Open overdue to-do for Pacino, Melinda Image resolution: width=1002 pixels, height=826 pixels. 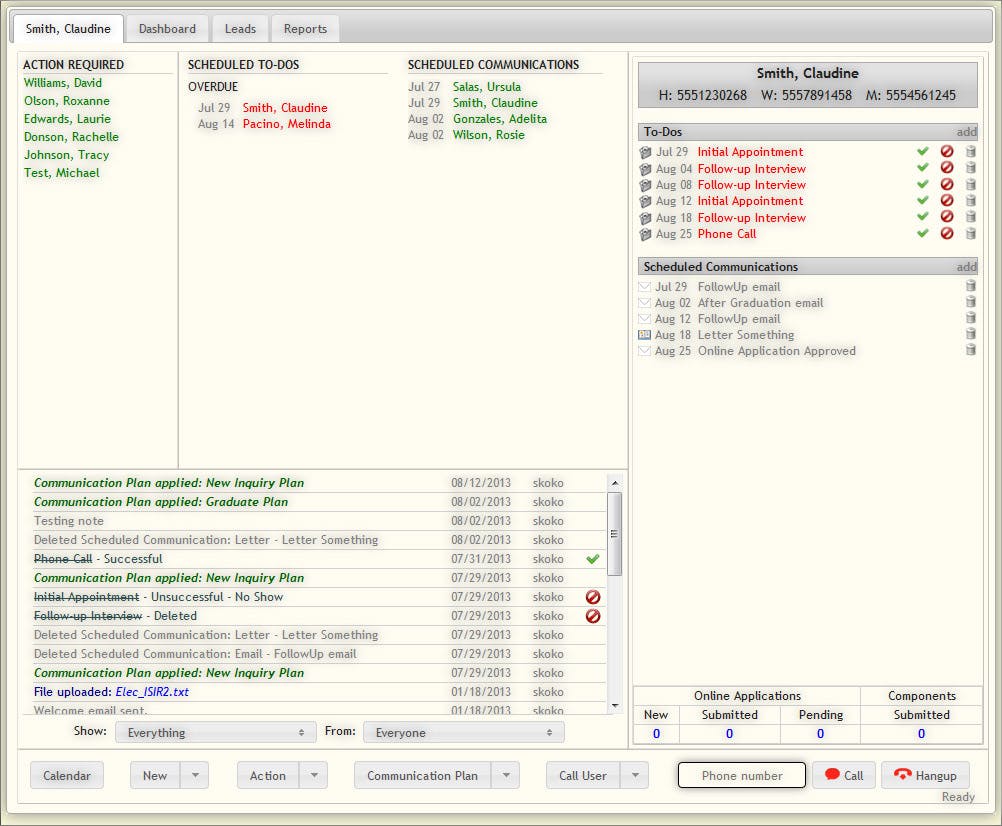point(287,123)
